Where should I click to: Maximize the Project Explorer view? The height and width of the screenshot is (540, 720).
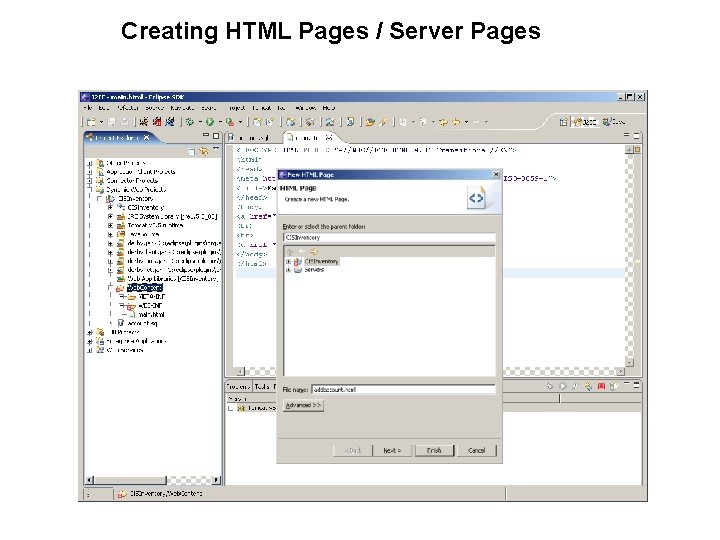pos(216,136)
